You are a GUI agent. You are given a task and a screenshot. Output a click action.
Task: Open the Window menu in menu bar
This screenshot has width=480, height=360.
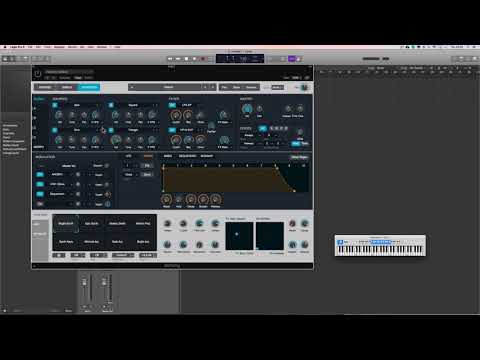coord(102,47)
